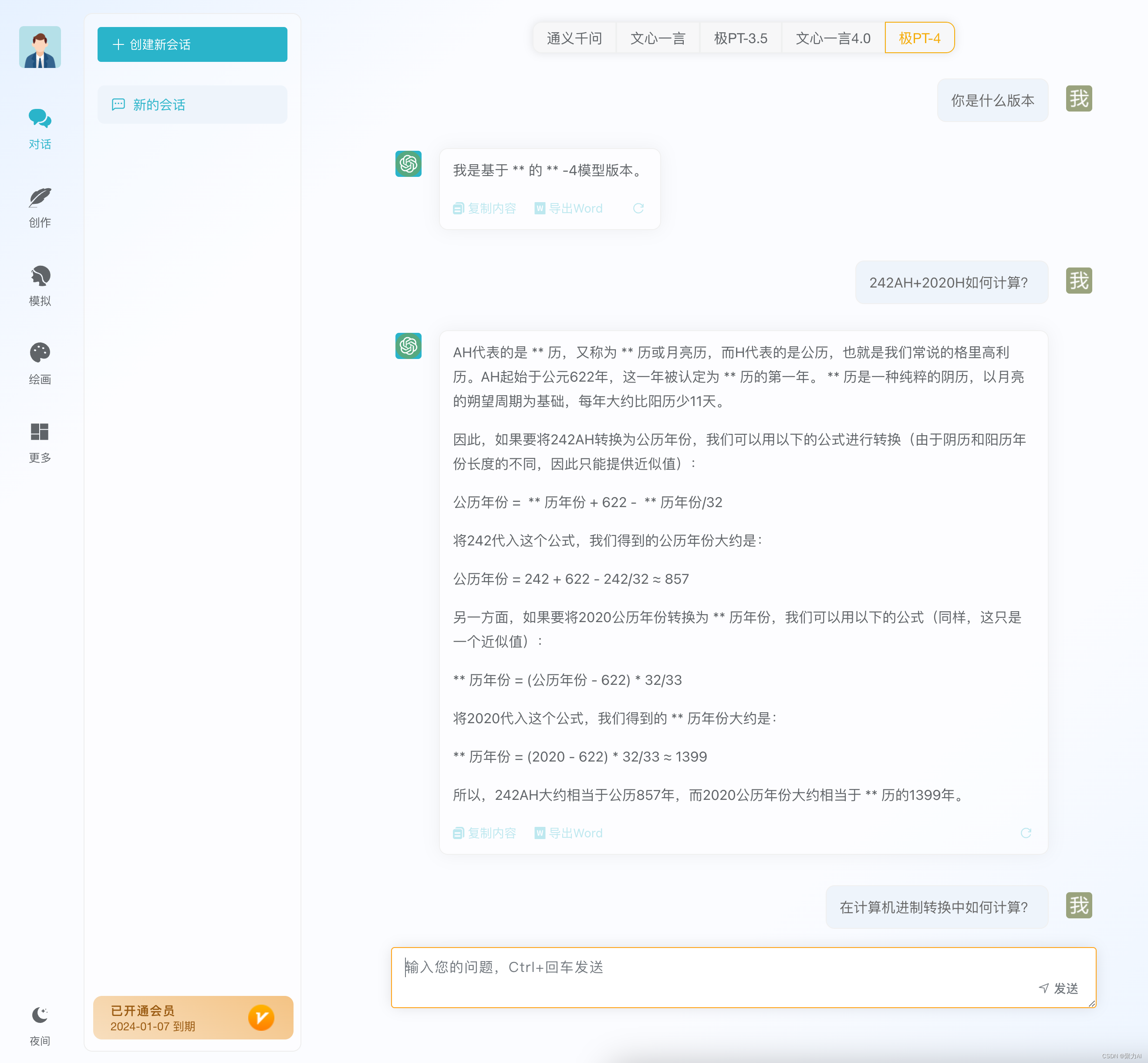
Task: Switch to the 文心一言4.0 tab
Action: click(x=832, y=37)
